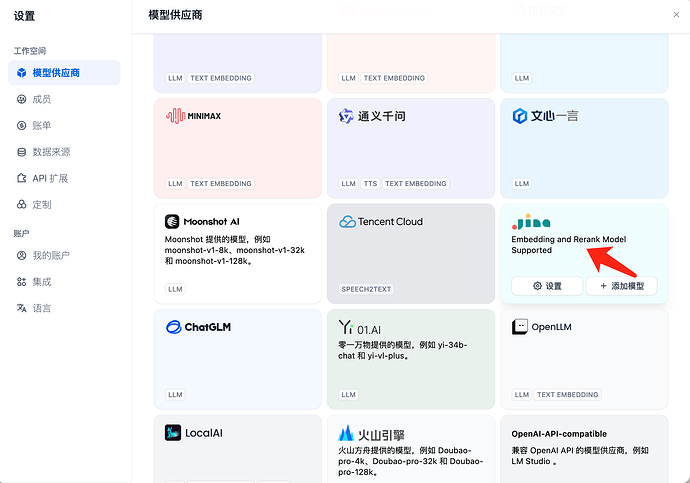Click the 设置 button on Jina card

click(547, 286)
